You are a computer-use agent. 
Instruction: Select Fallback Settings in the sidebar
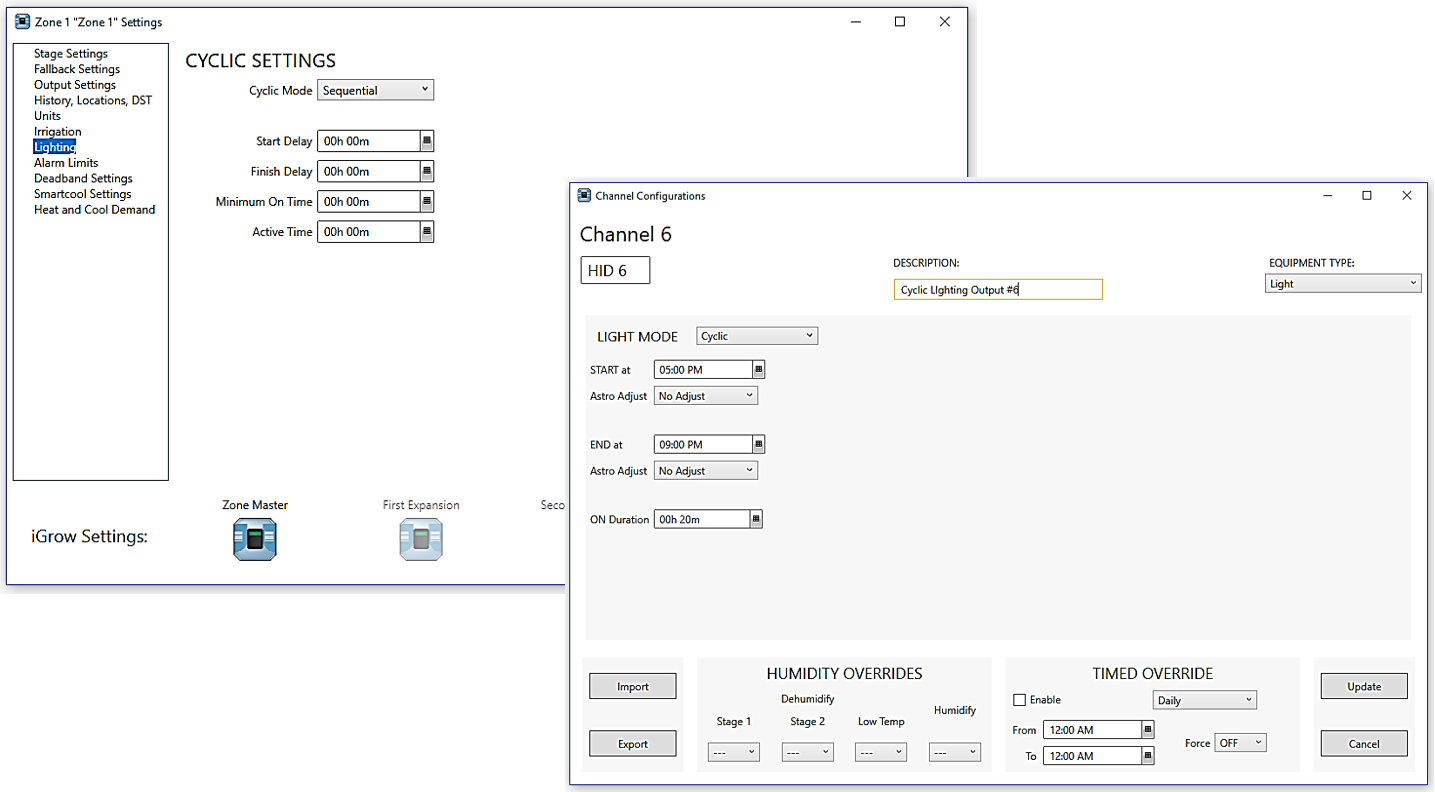[x=77, y=69]
